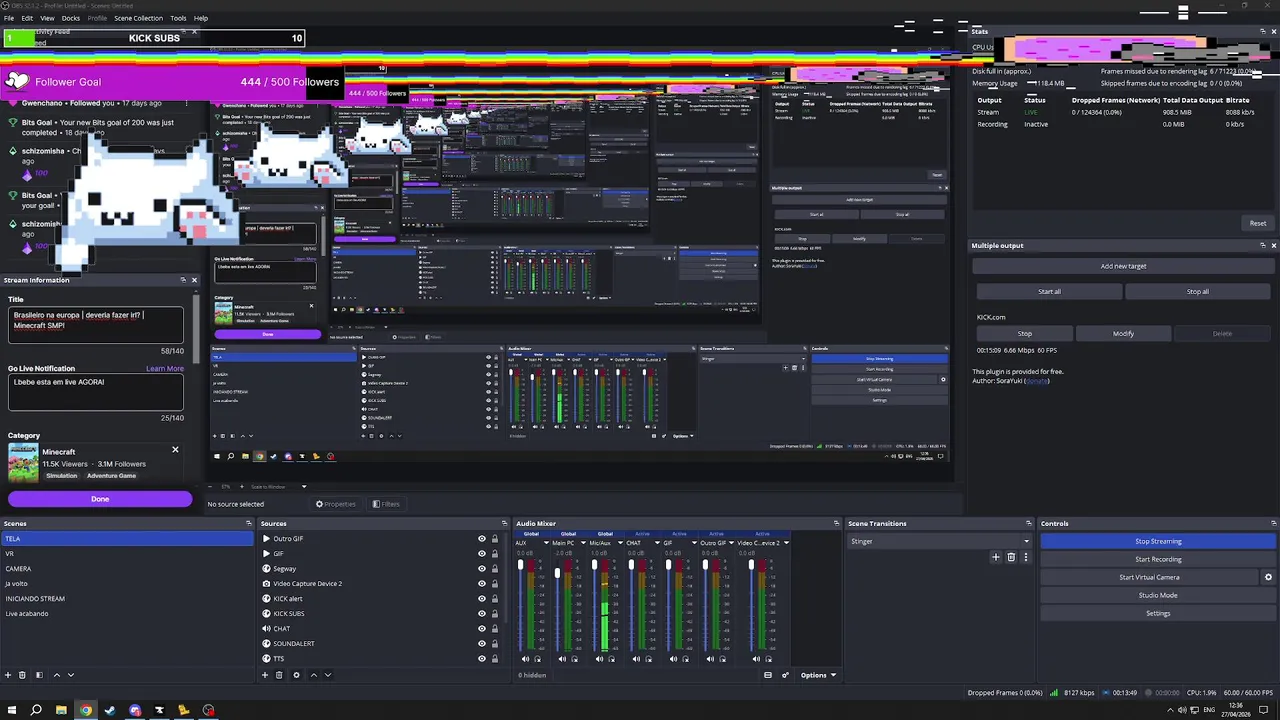
Task: Open the CHAT mixer channel dropdown arrow
Action: 656,543
